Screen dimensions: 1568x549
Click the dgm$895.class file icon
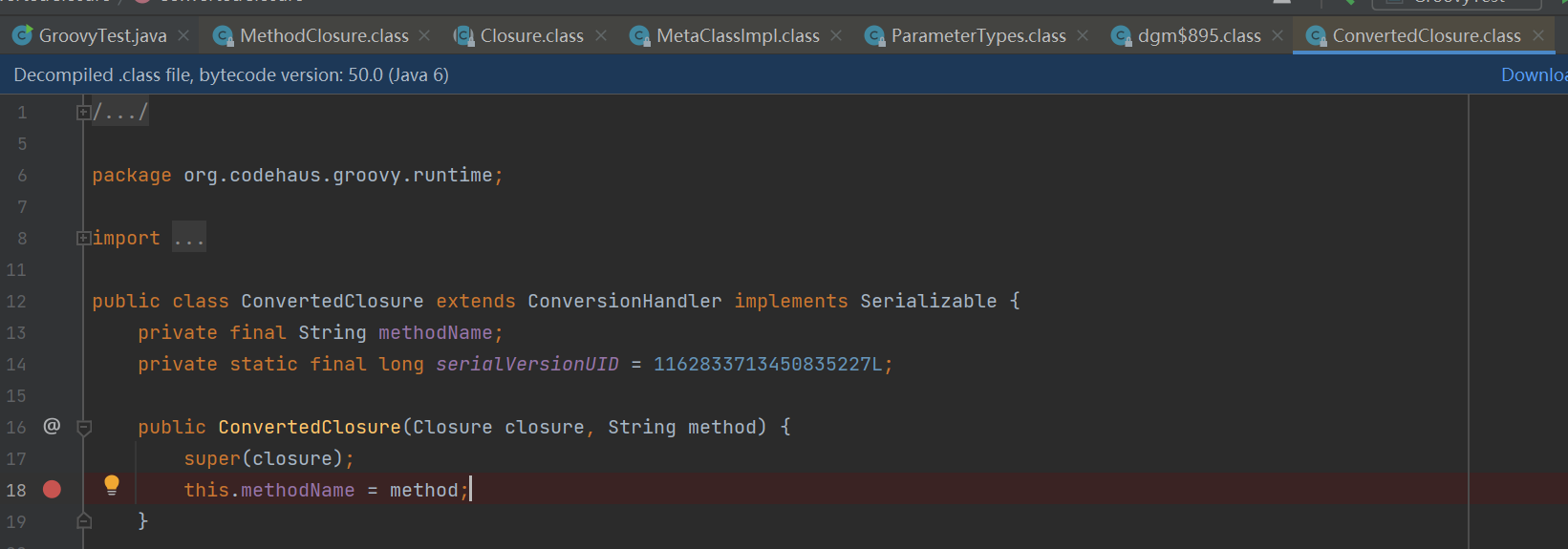point(1122,36)
